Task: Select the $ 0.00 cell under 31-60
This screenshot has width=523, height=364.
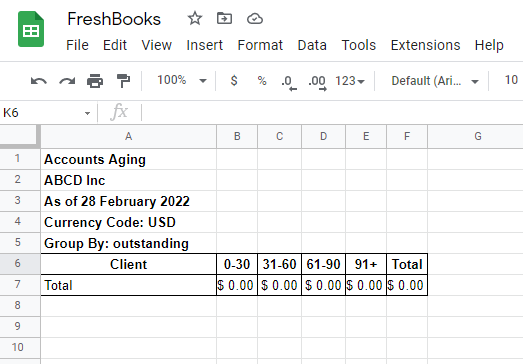Action: [280, 285]
